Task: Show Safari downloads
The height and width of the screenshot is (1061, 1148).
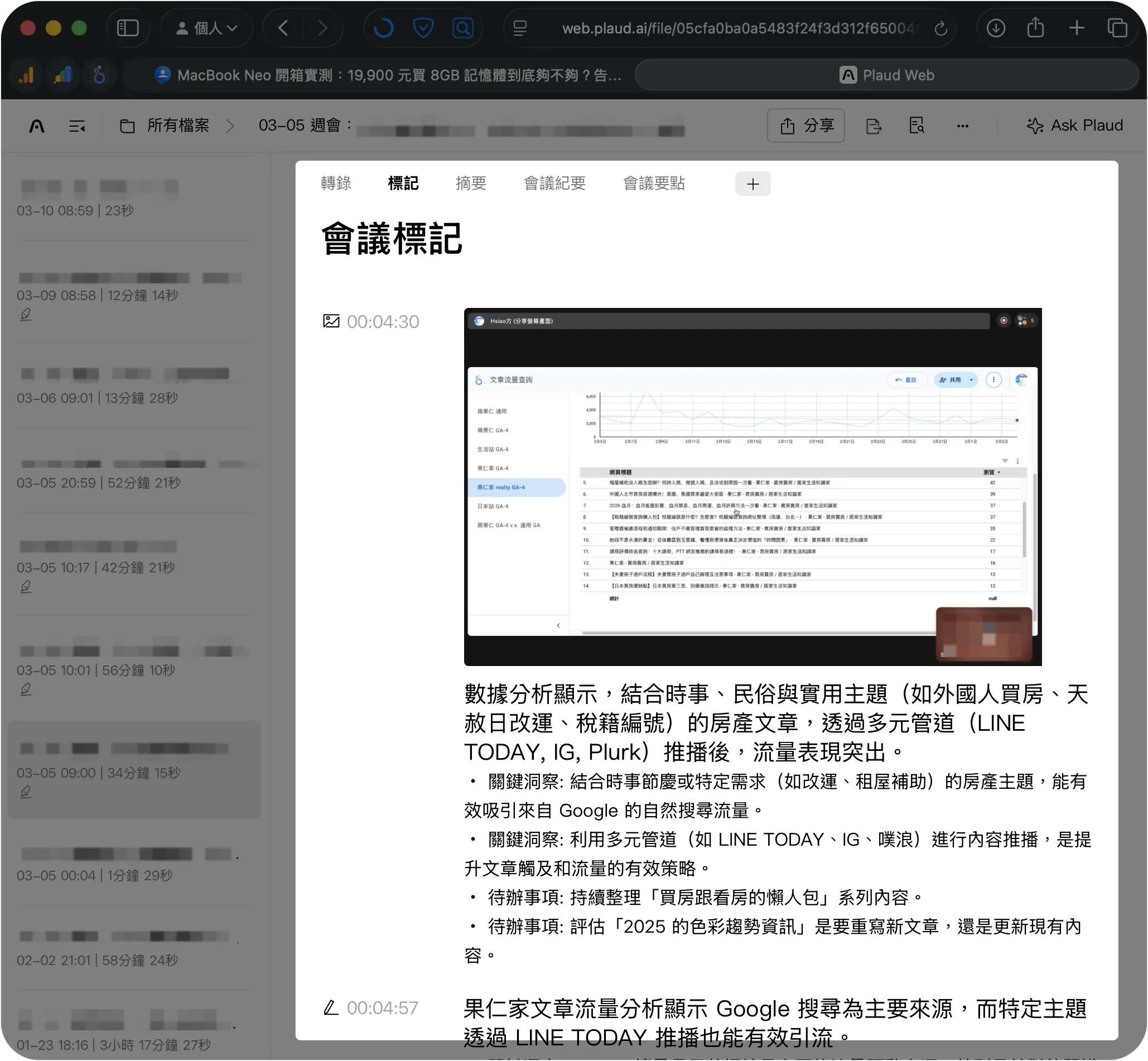Action: [x=996, y=27]
